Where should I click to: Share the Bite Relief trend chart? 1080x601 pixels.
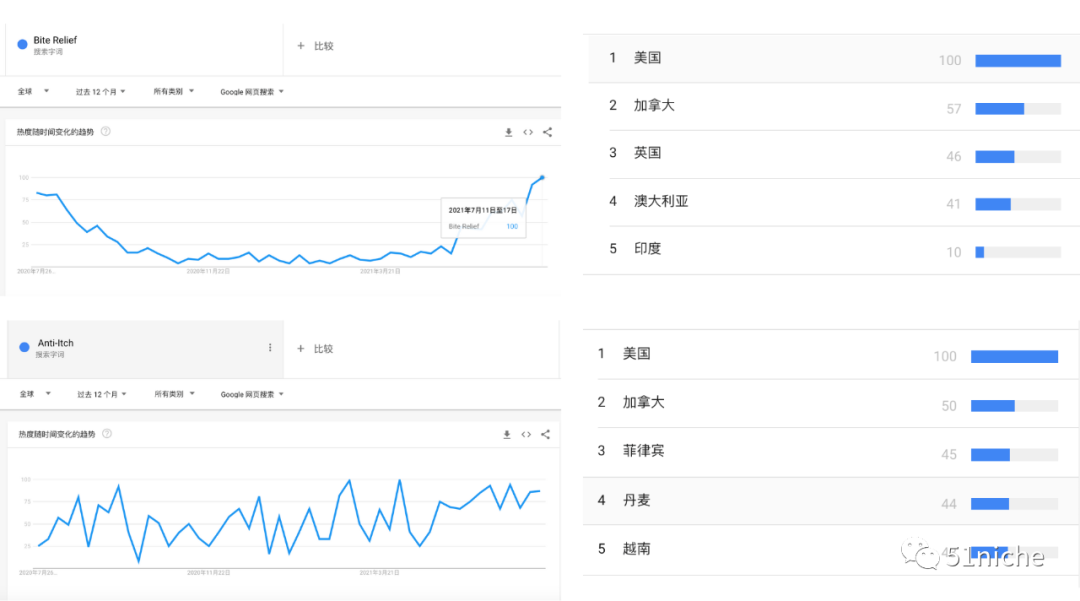pos(548,131)
